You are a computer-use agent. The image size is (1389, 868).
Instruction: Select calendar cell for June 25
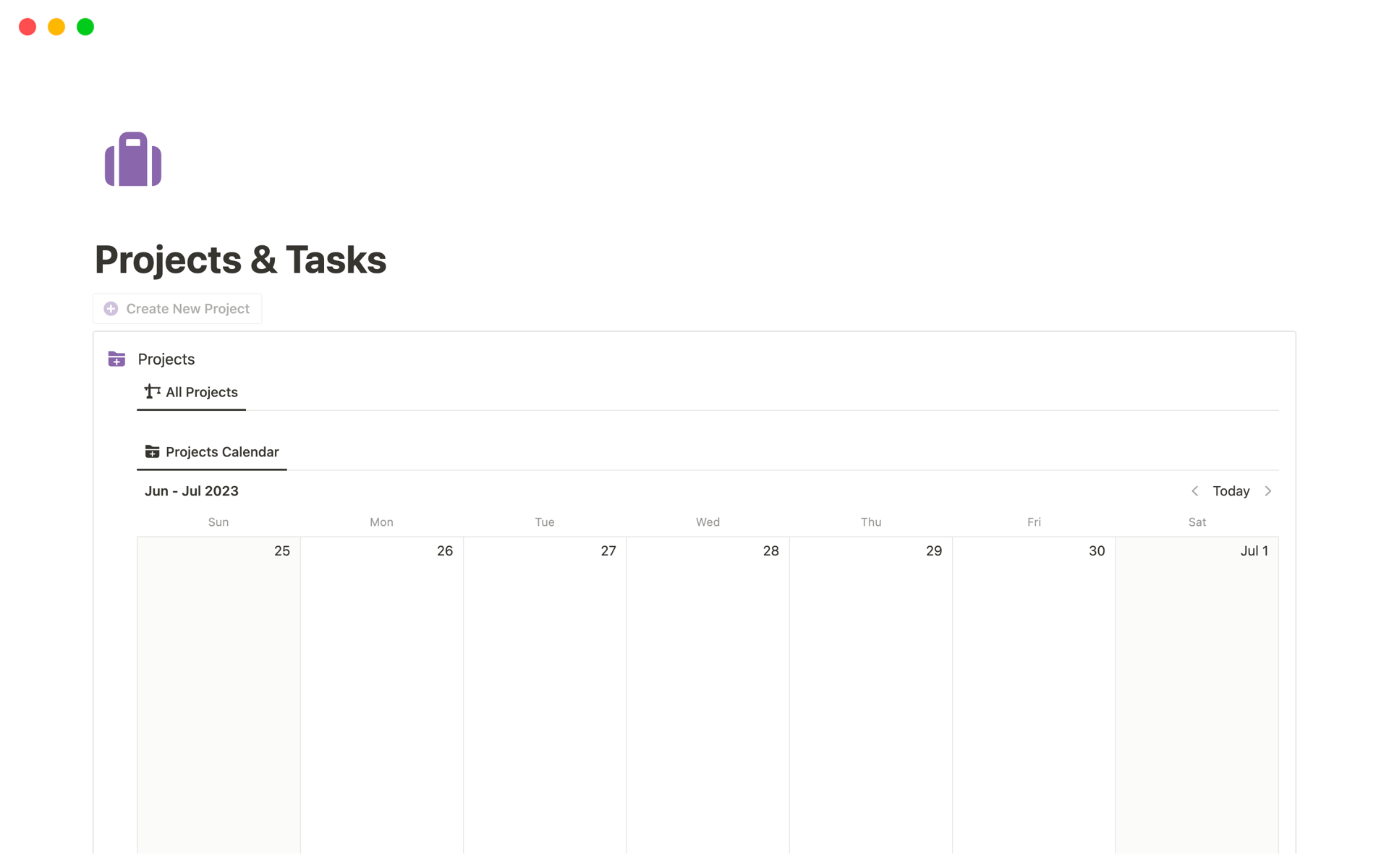point(218,687)
